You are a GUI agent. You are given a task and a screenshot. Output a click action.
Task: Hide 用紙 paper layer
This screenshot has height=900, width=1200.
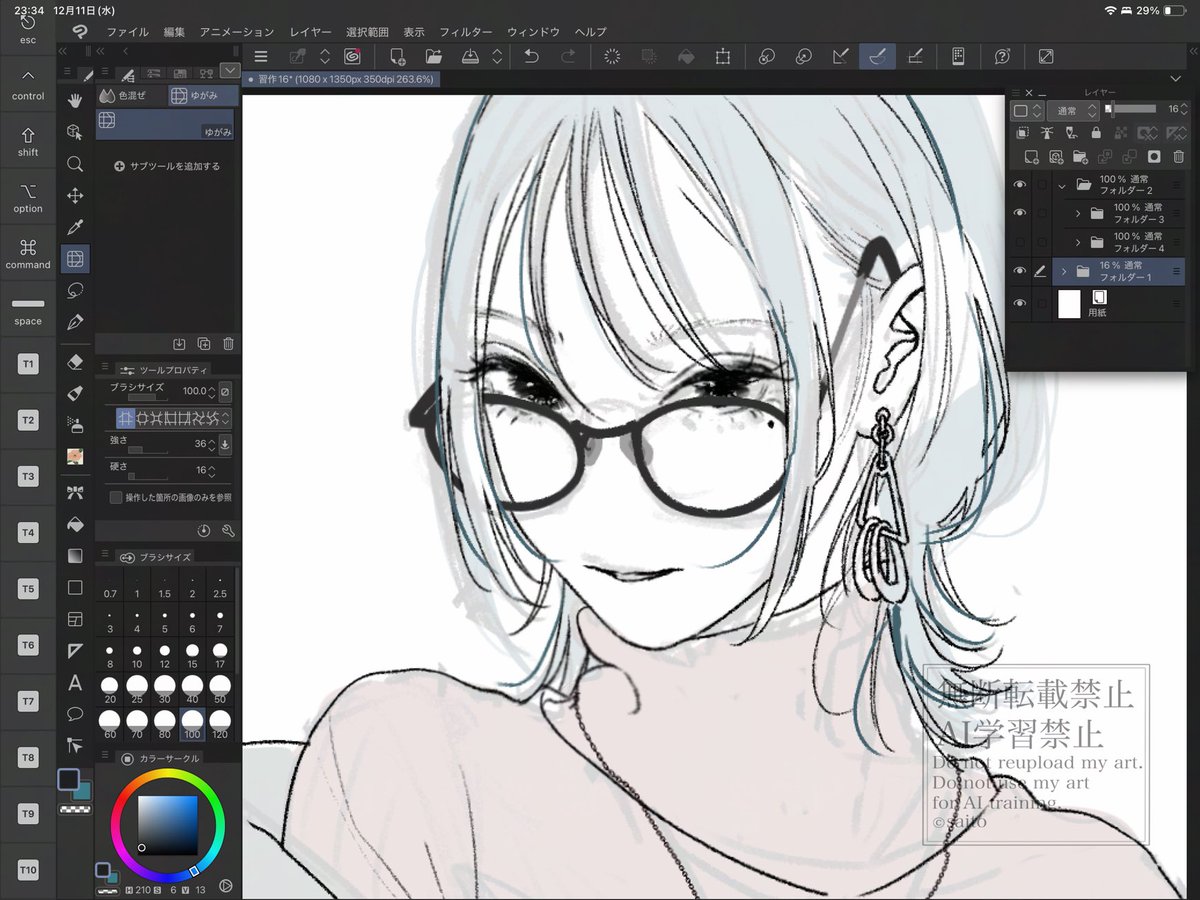pyautogui.click(x=1020, y=303)
